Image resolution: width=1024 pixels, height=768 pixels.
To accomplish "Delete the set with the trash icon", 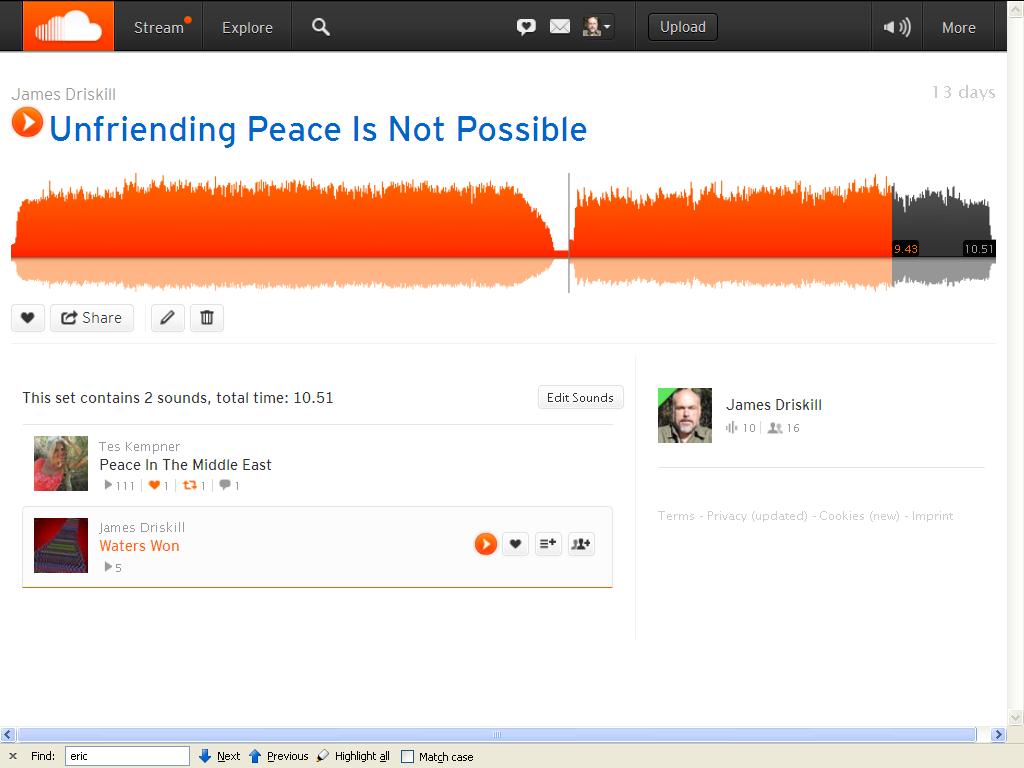I will click(207, 318).
